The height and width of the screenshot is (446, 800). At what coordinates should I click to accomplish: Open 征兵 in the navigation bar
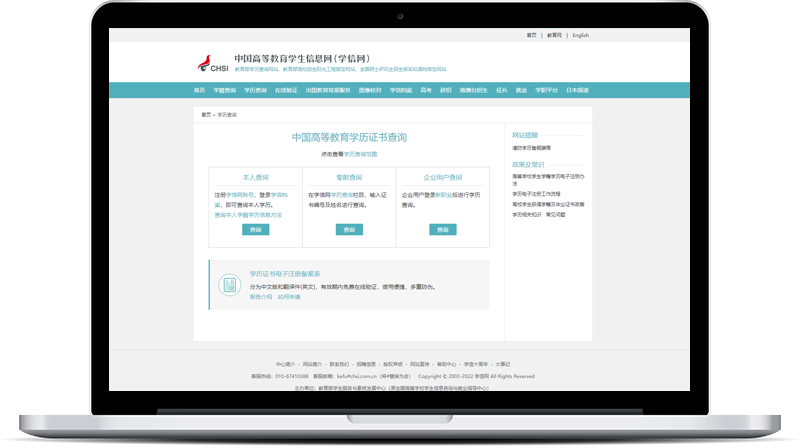[502, 90]
